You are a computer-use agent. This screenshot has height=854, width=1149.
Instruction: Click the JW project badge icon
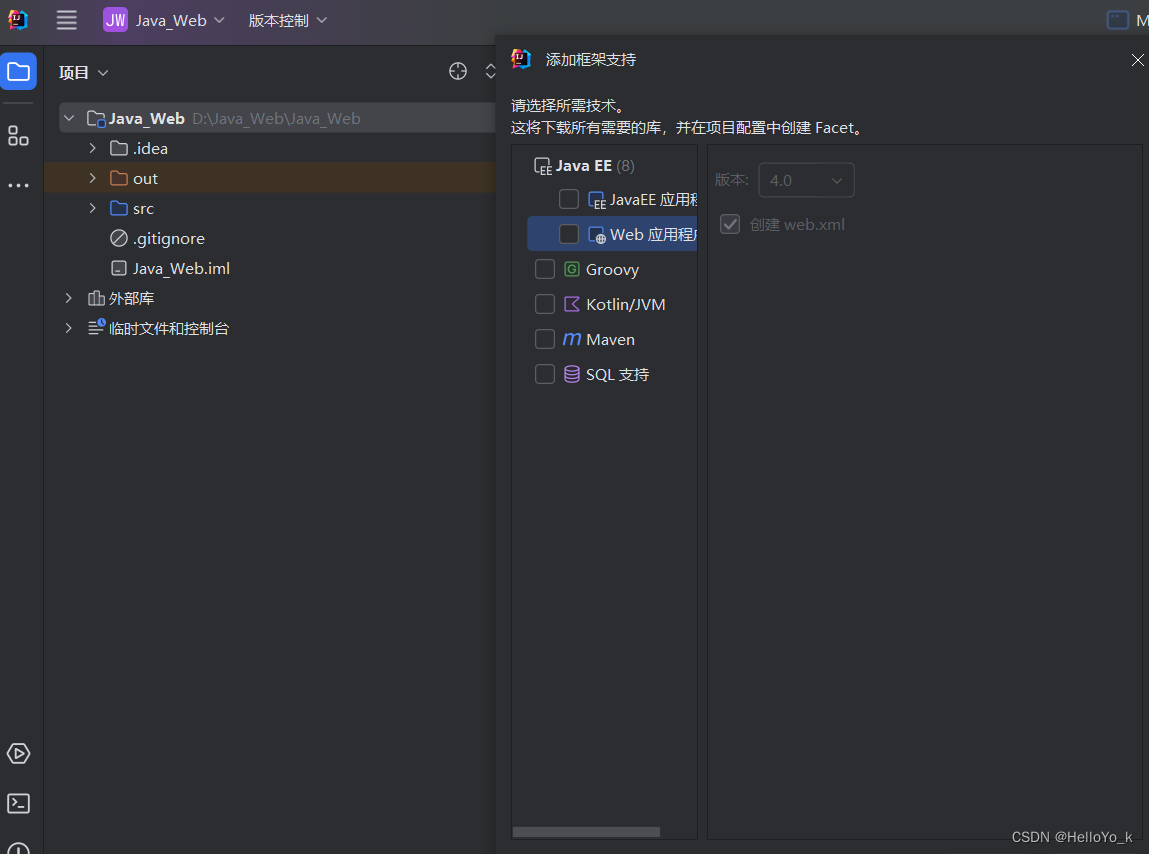click(x=115, y=20)
